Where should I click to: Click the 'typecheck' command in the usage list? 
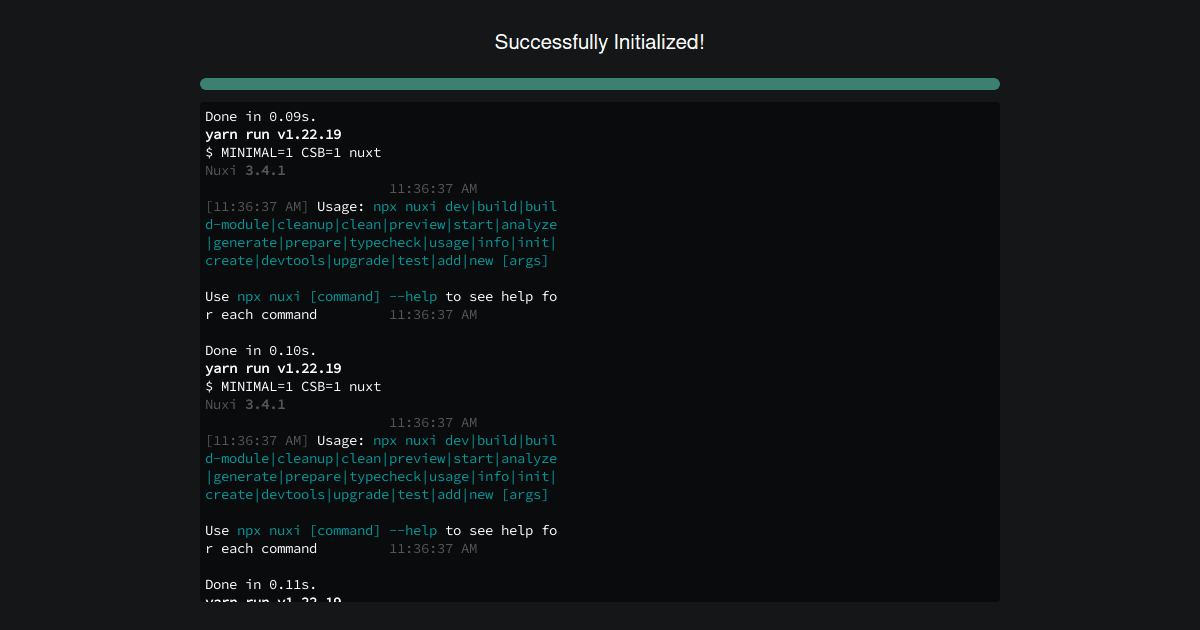click(385, 242)
